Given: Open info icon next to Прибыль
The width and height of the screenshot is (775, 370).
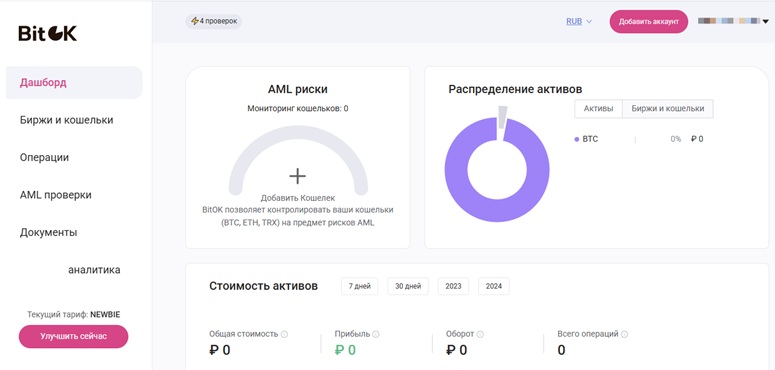Looking at the screenshot, I should point(376,334).
